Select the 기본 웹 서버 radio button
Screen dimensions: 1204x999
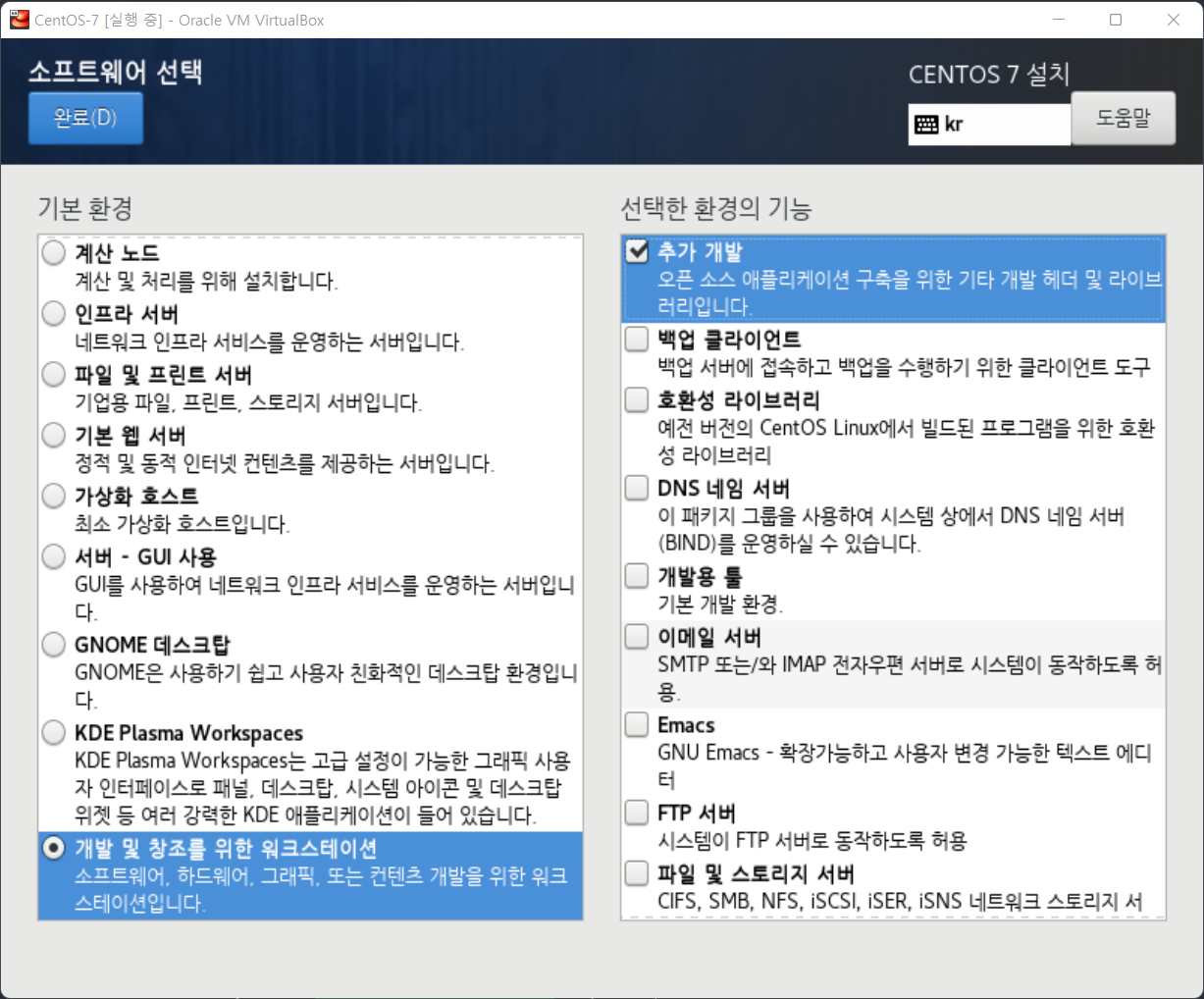[54, 435]
